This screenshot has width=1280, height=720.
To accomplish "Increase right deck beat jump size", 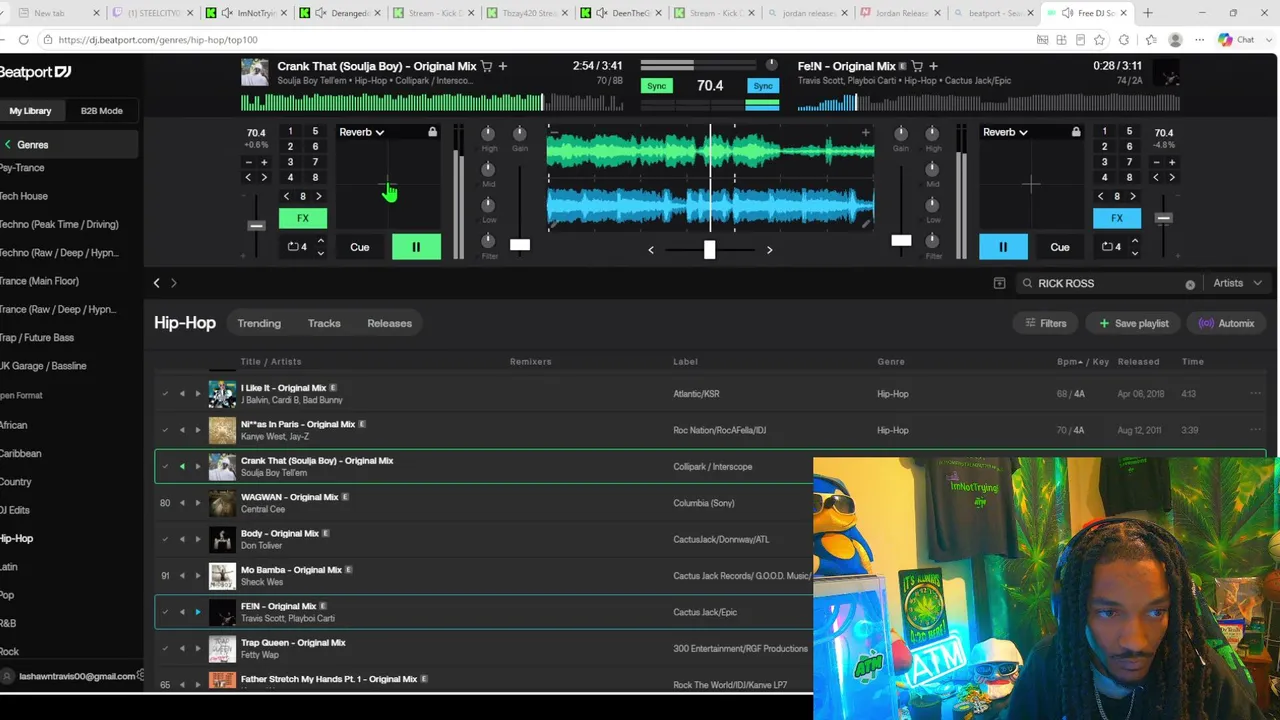I will point(1132,196).
